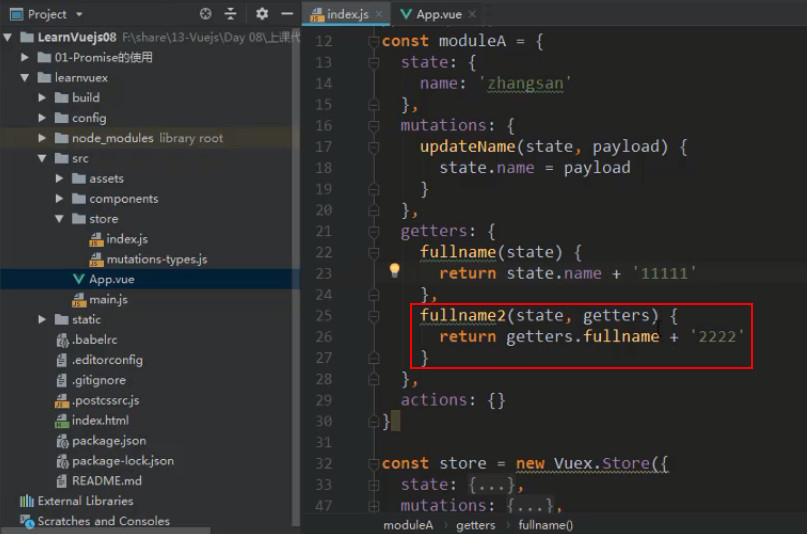Collapse the src folder

coord(42,158)
